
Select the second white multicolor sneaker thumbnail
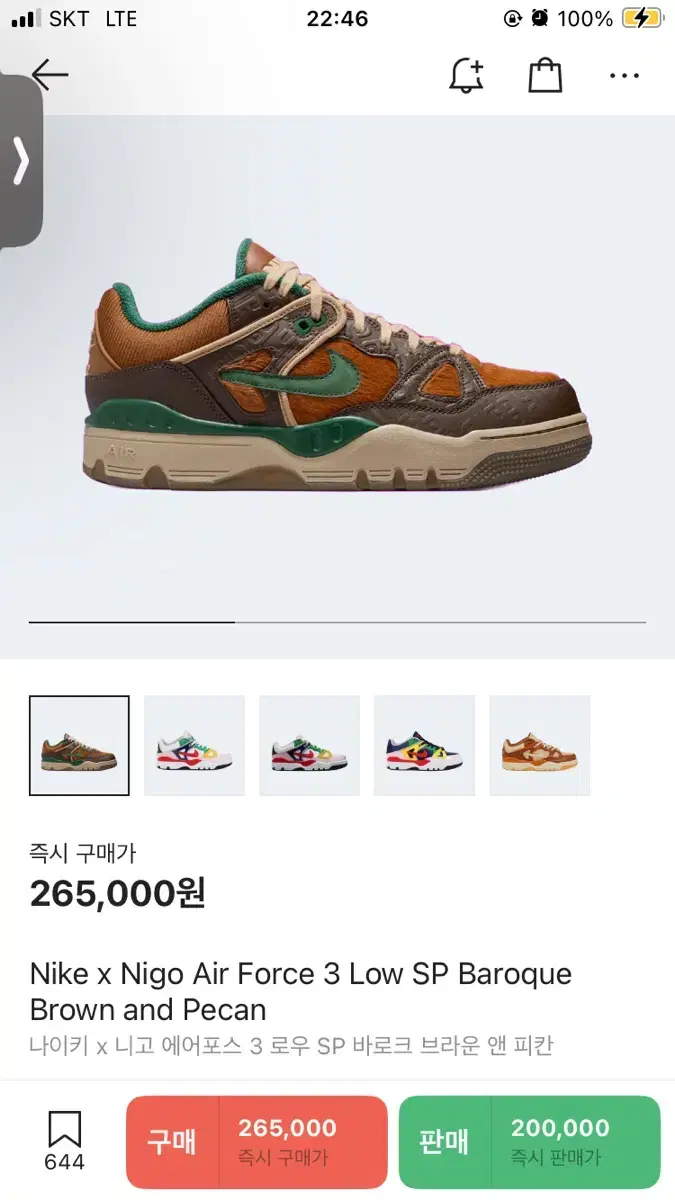194,745
